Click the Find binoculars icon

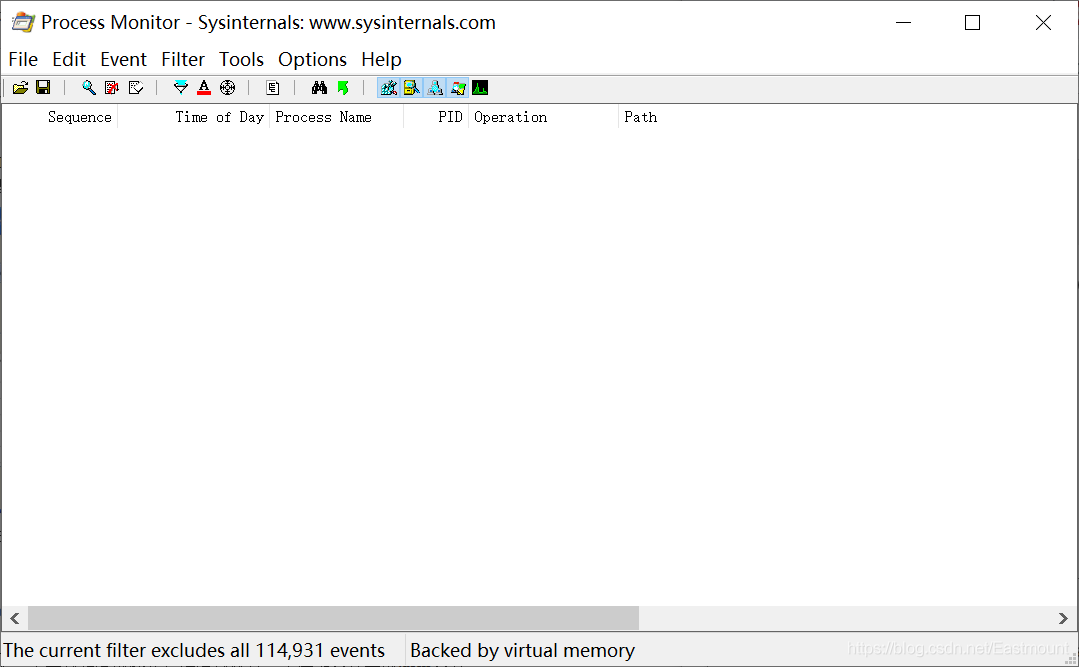319,88
